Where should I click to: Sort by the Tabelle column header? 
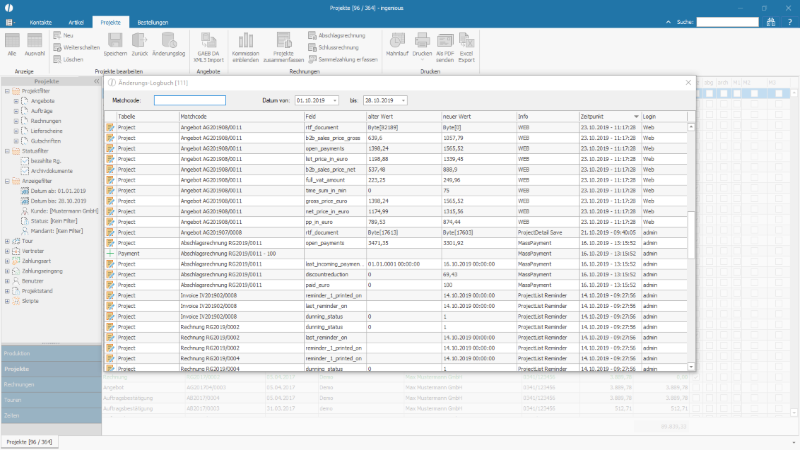(x=147, y=116)
